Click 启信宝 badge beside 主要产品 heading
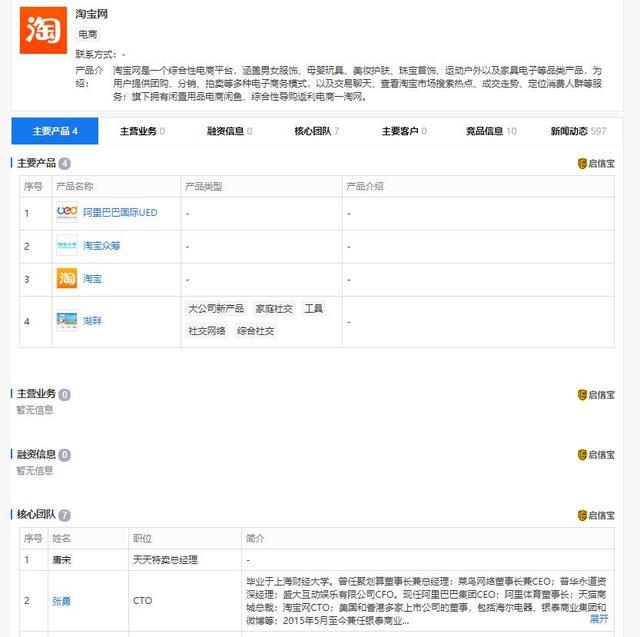This screenshot has width=640, height=637. click(596, 164)
